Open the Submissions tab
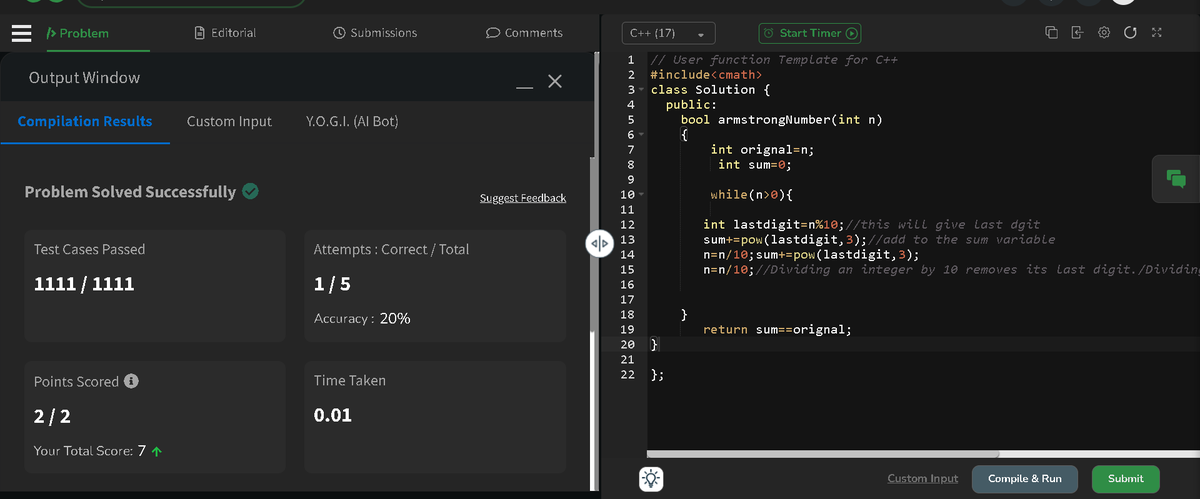Viewport: 1200px width, 499px height. [375, 33]
